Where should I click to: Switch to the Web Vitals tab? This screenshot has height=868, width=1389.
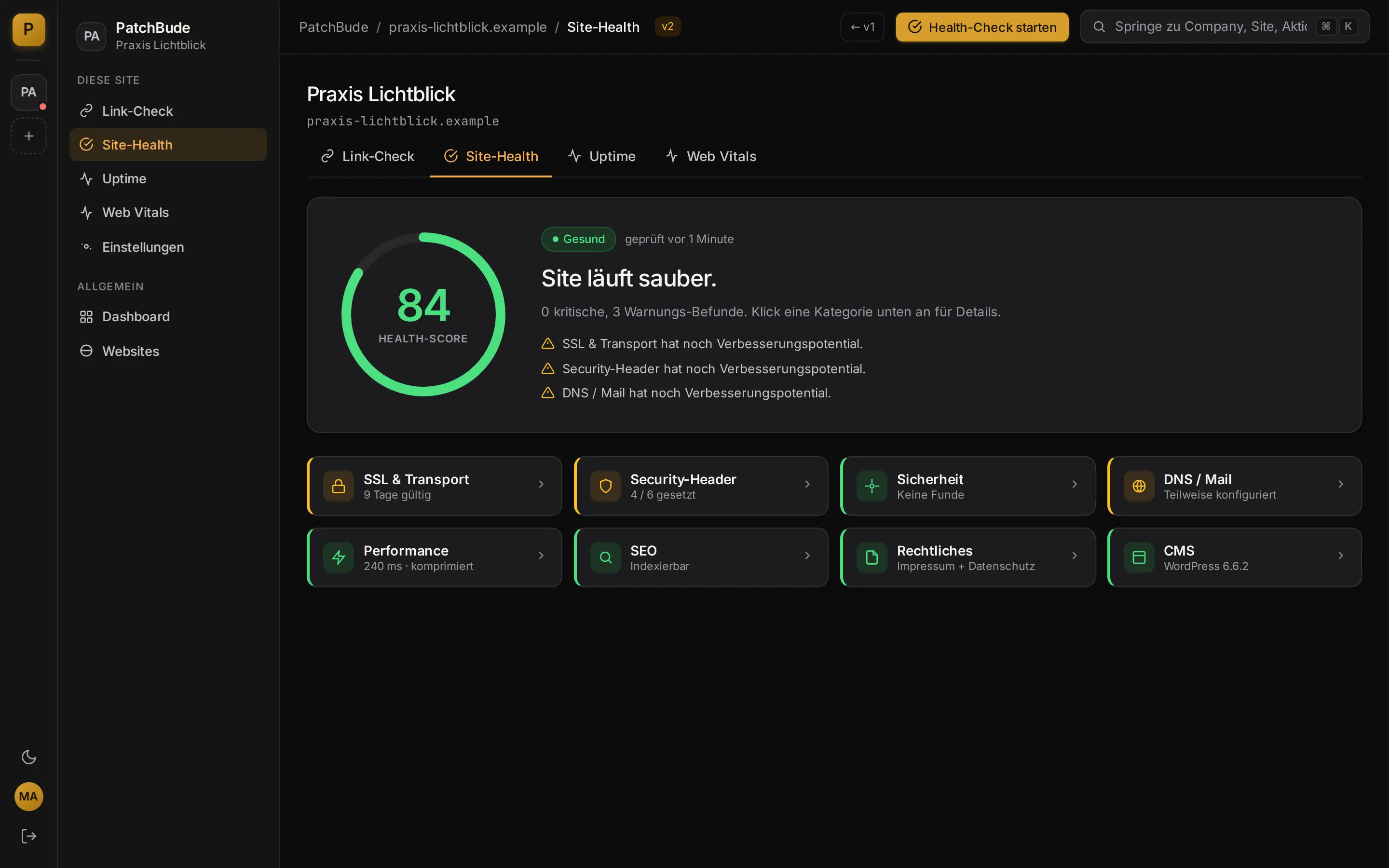click(x=711, y=156)
